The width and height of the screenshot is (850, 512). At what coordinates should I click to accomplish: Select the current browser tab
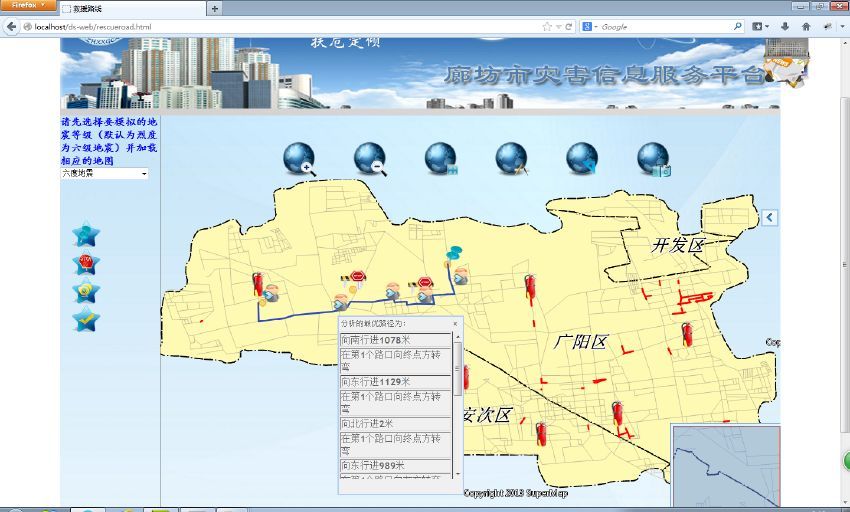[132, 8]
